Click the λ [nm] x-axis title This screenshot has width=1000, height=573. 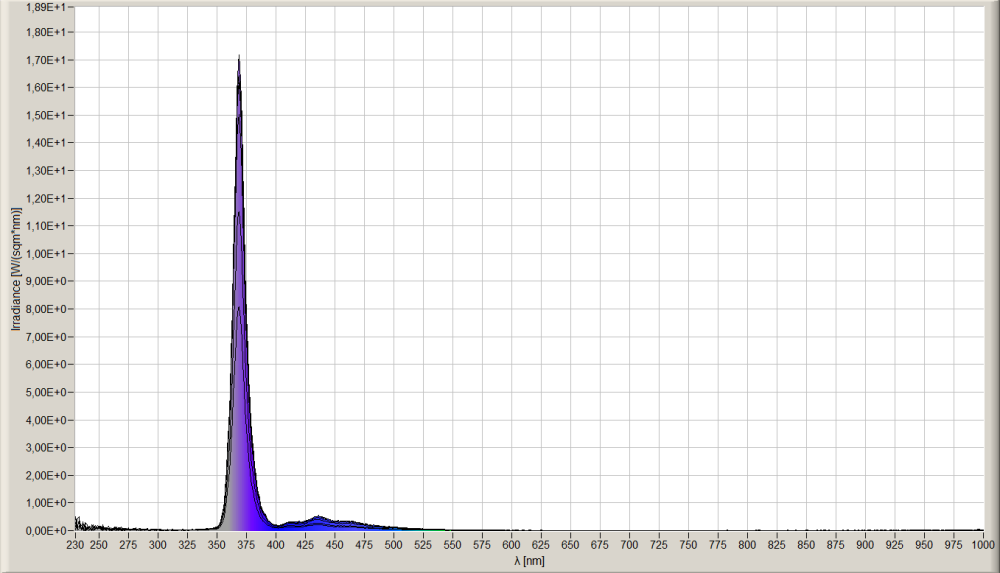pyautogui.click(x=529, y=562)
